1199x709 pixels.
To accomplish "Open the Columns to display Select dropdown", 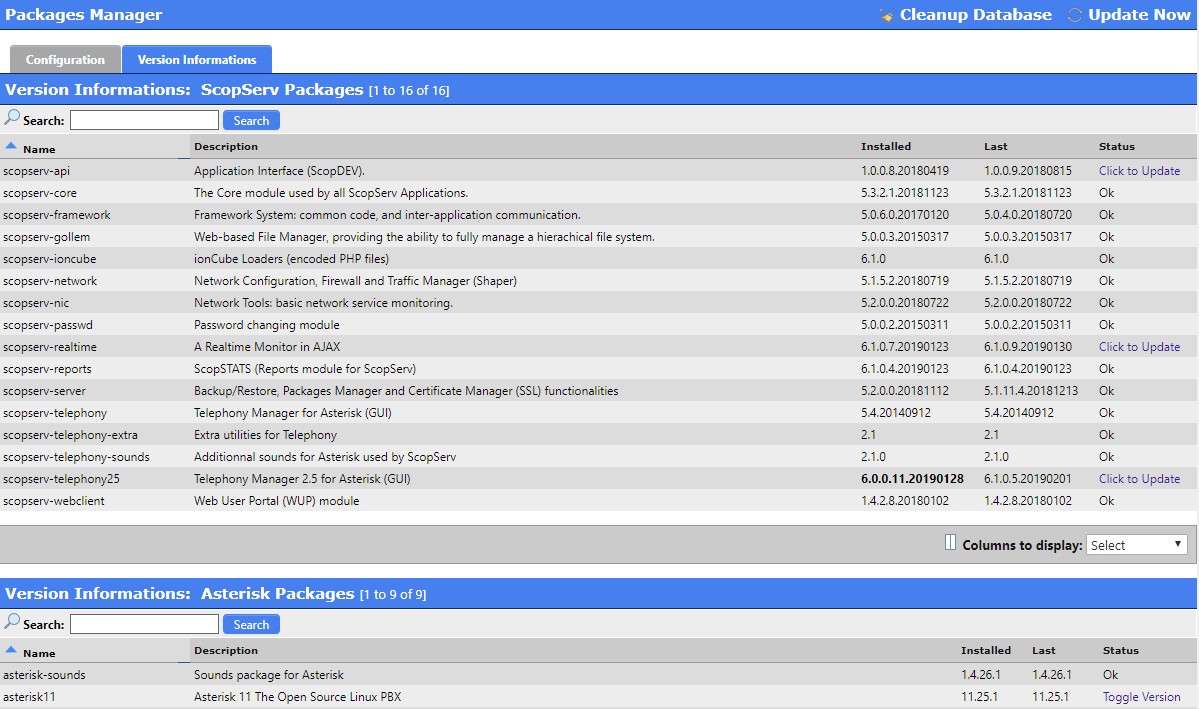I will 1136,545.
